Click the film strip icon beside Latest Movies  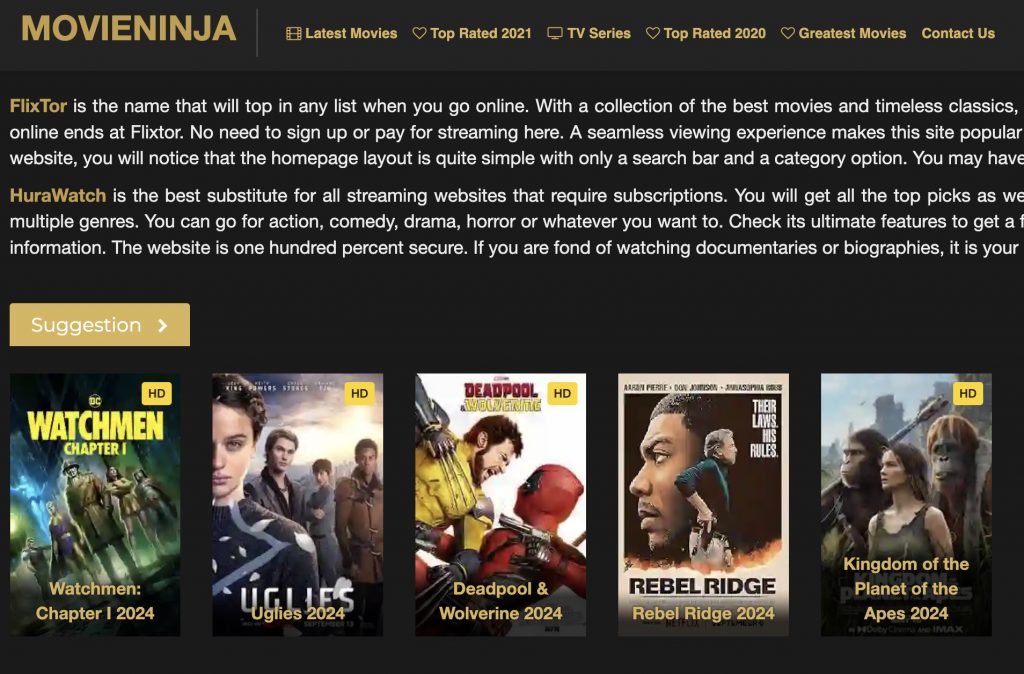point(294,33)
